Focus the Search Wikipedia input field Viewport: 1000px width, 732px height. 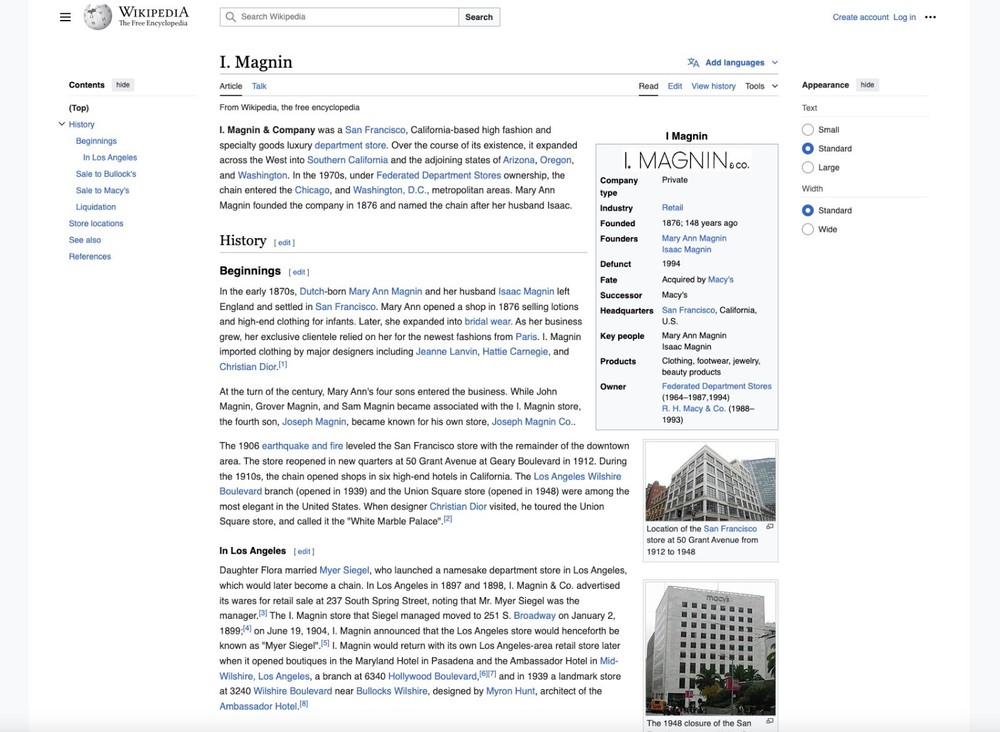[339, 17]
